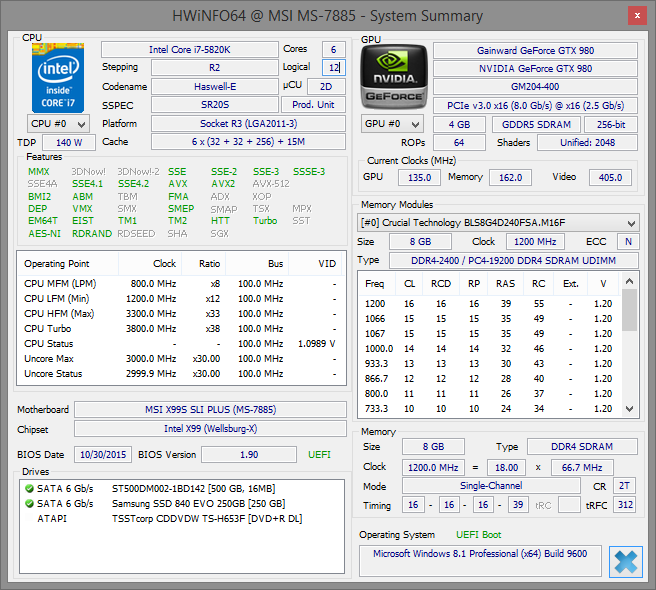Click the SSPEC value SR20S
The width and height of the screenshot is (656, 590).
pyautogui.click(x=215, y=105)
